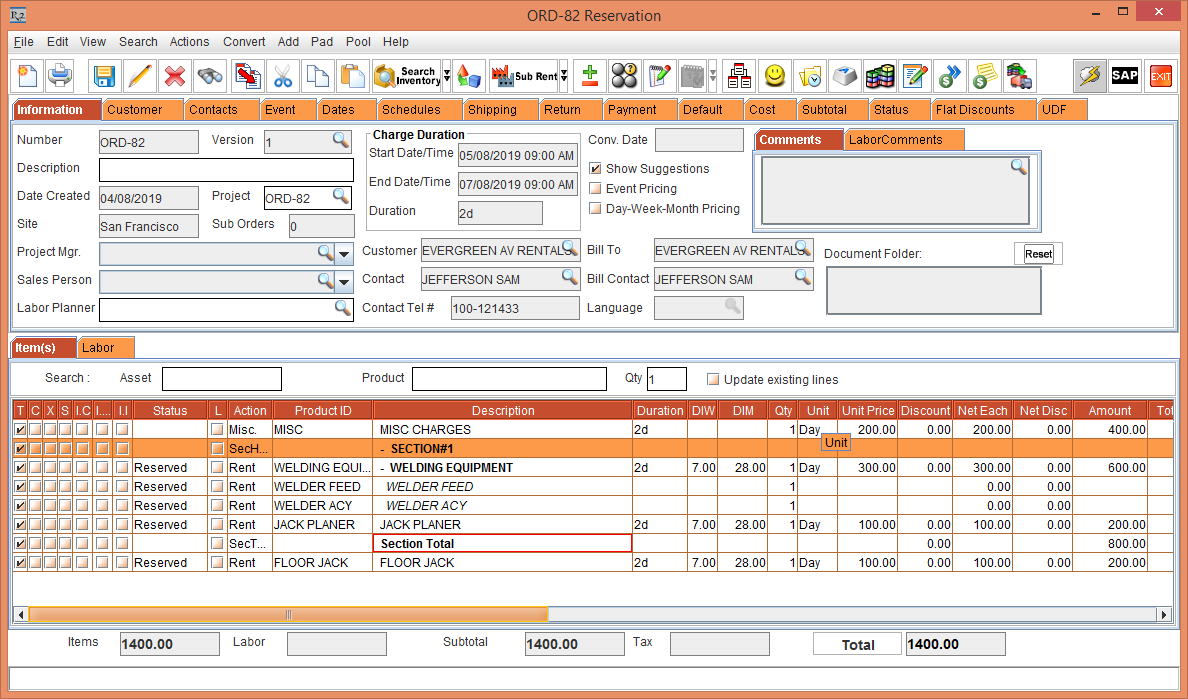1188x699 pixels.
Task: Check the Update existing lines checkbox
Action: (713, 380)
